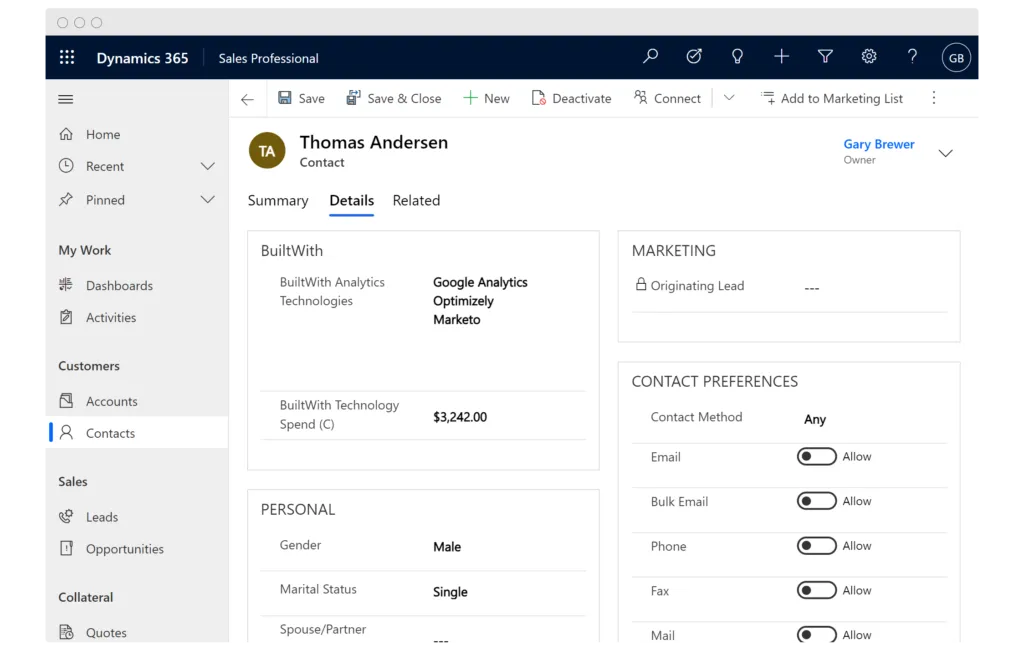Collapse the sidebar with hamburger icon
This screenshot has height=650, width=1024.
66,99
